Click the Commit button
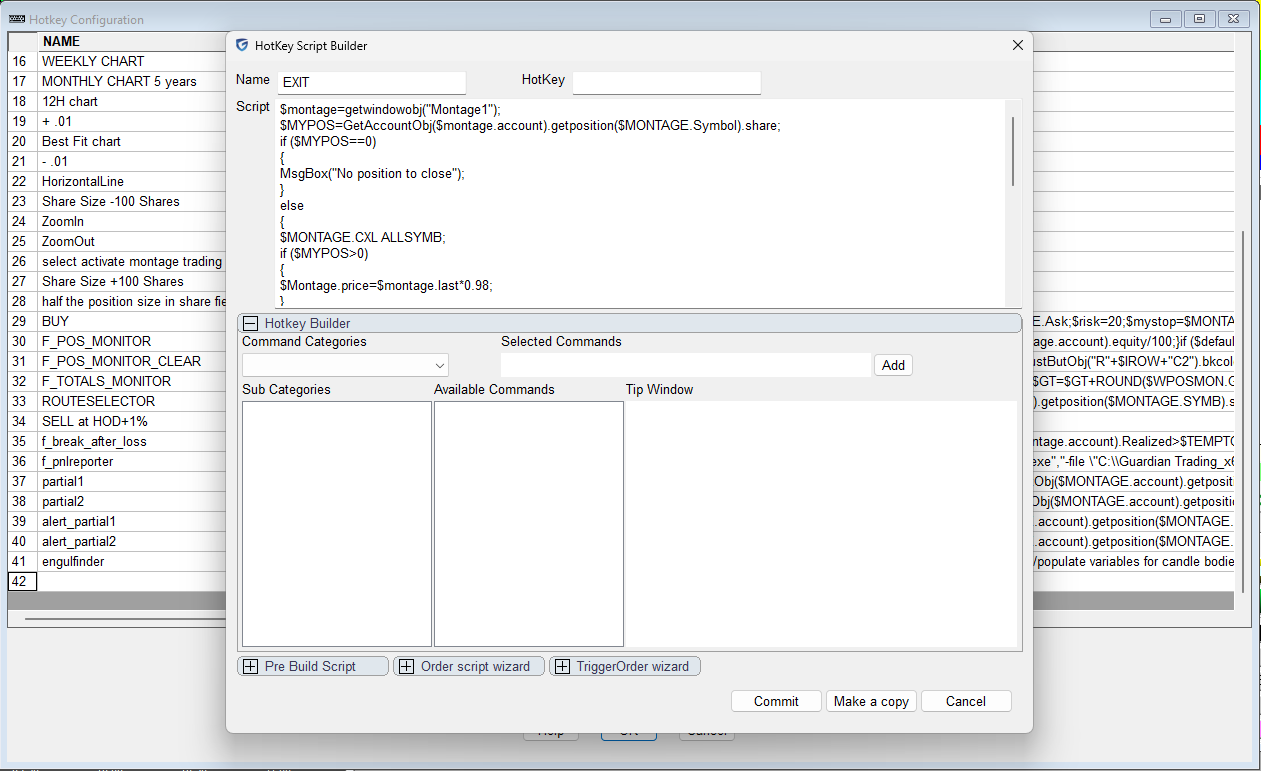 click(x=776, y=701)
